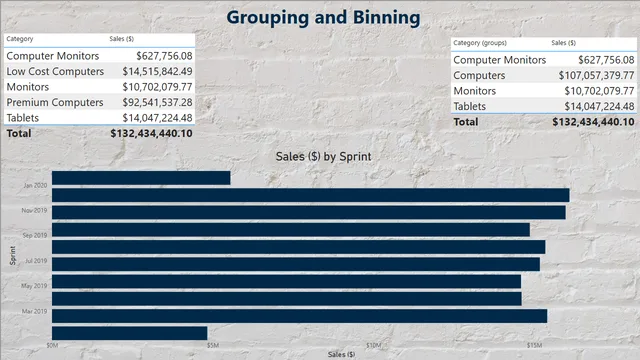
Task: Click the Sales ($) x-axis title
Action: [341, 354]
